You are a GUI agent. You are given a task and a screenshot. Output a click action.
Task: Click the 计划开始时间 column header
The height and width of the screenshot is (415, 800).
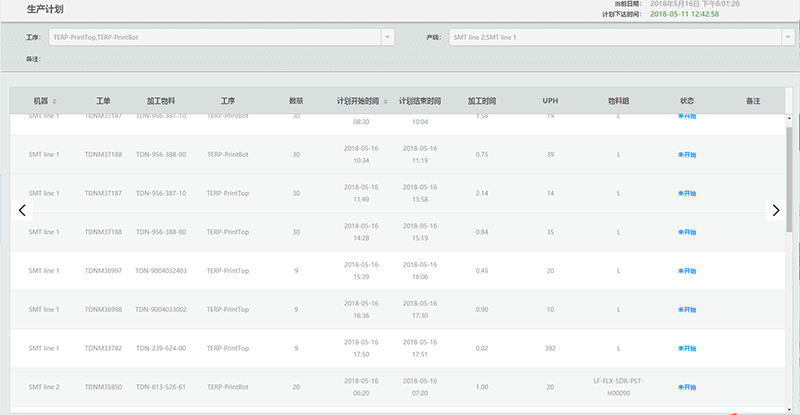pos(358,101)
